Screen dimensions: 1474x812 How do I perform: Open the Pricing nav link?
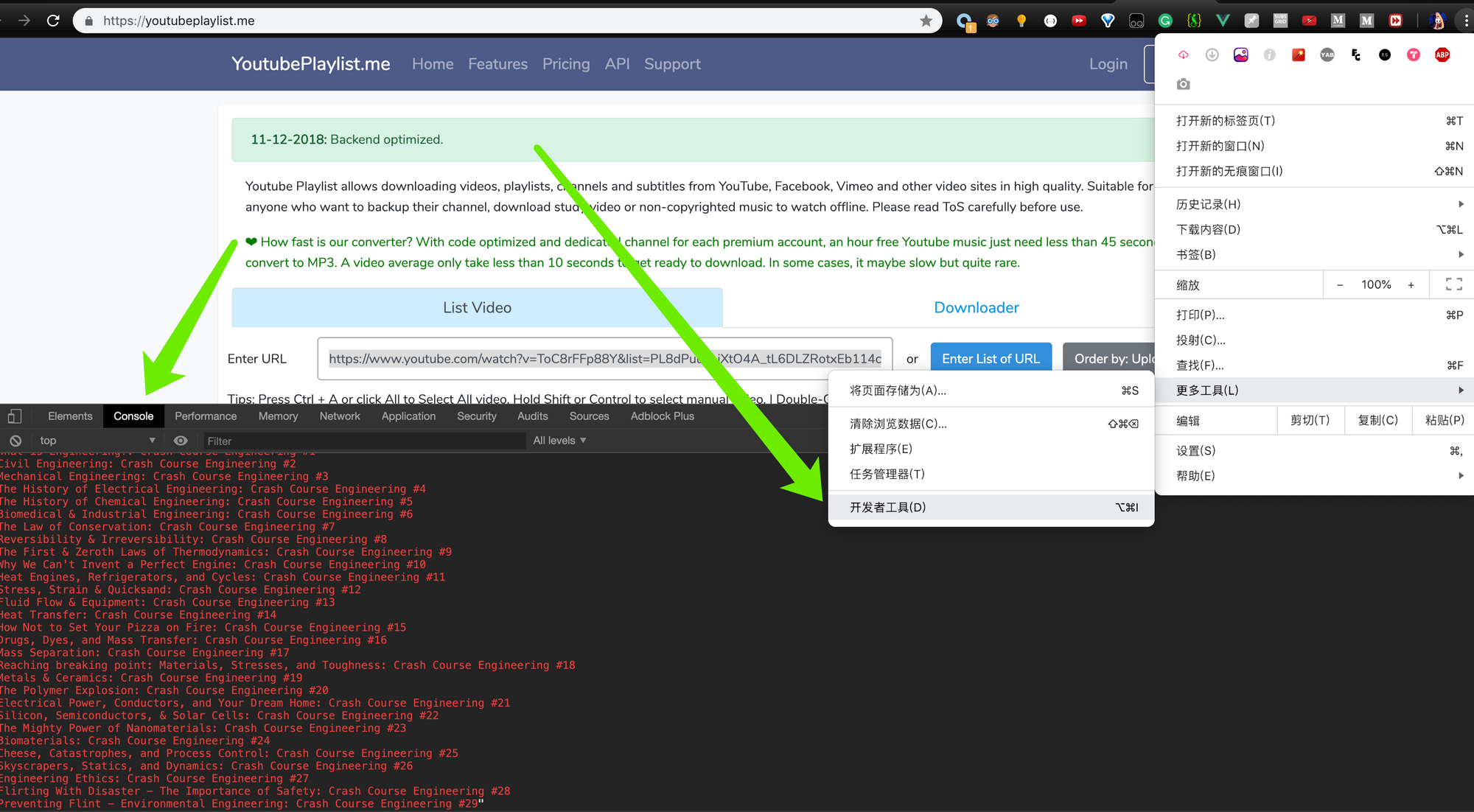(x=566, y=64)
